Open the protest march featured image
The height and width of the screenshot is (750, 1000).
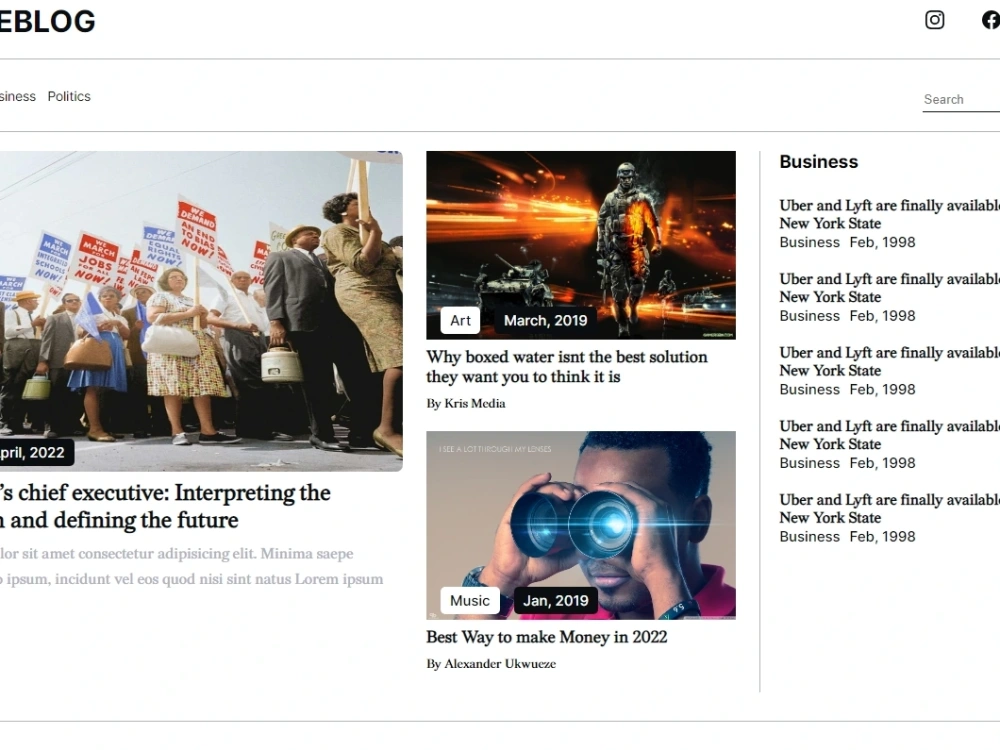[201, 311]
